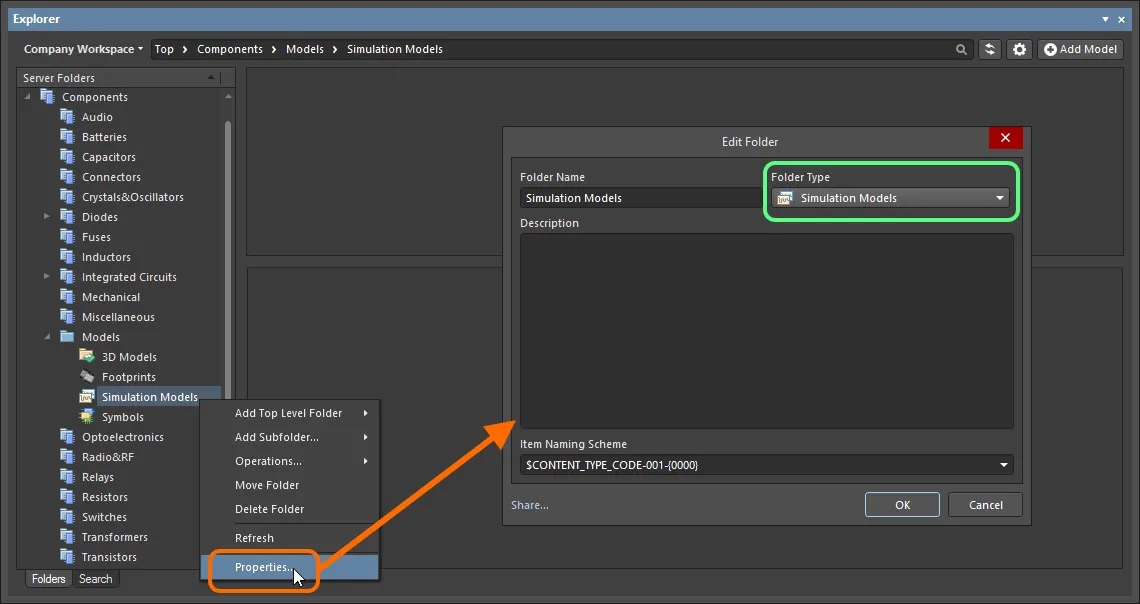Click the Top breadcrumb item

(164, 49)
